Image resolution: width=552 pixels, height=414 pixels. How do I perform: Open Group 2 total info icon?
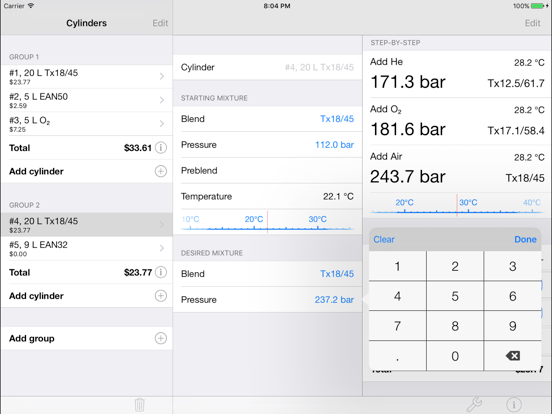(161, 272)
